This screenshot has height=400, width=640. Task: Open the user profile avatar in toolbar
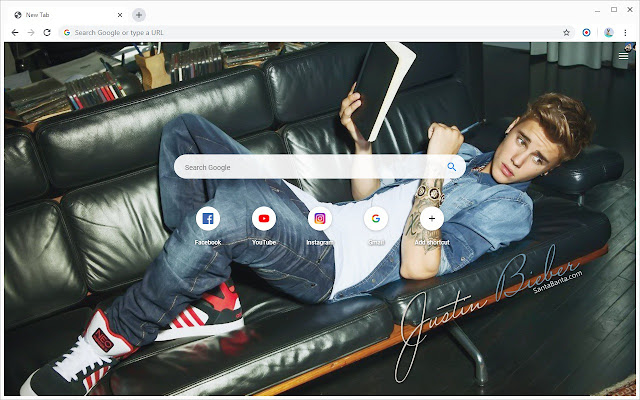[x=609, y=33]
